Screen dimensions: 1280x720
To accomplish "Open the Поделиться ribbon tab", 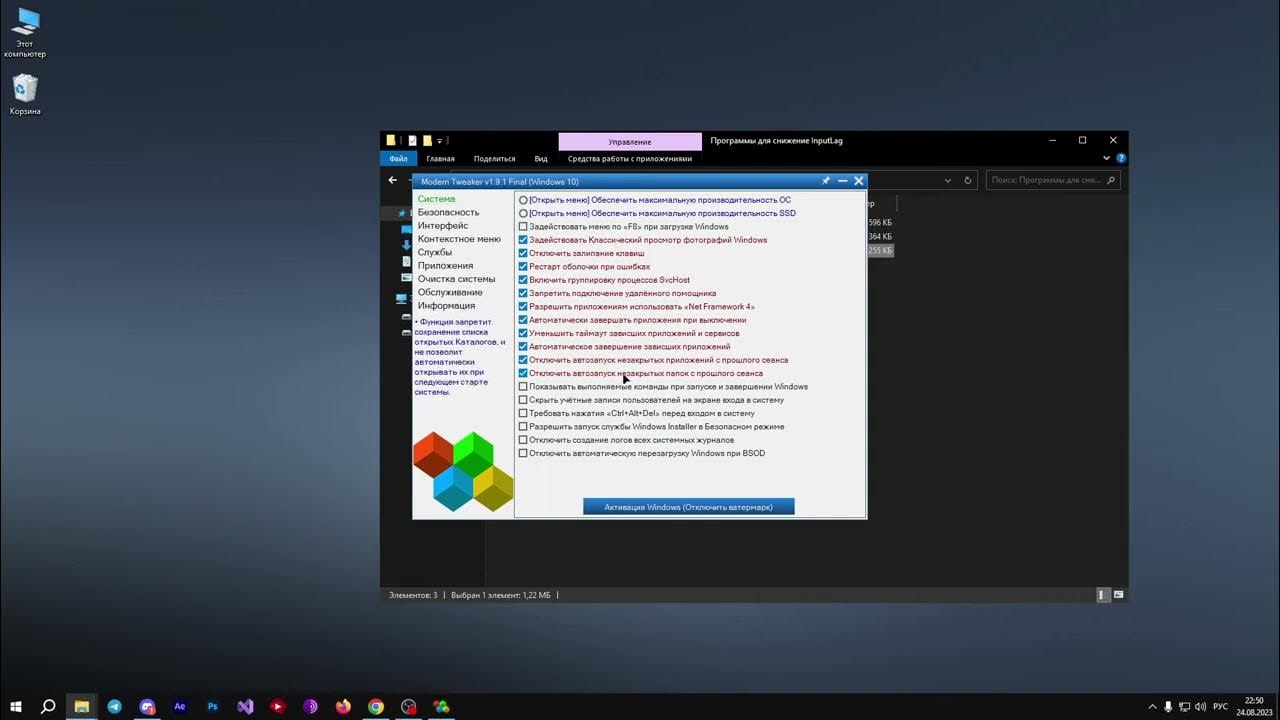I will pyautogui.click(x=494, y=158).
